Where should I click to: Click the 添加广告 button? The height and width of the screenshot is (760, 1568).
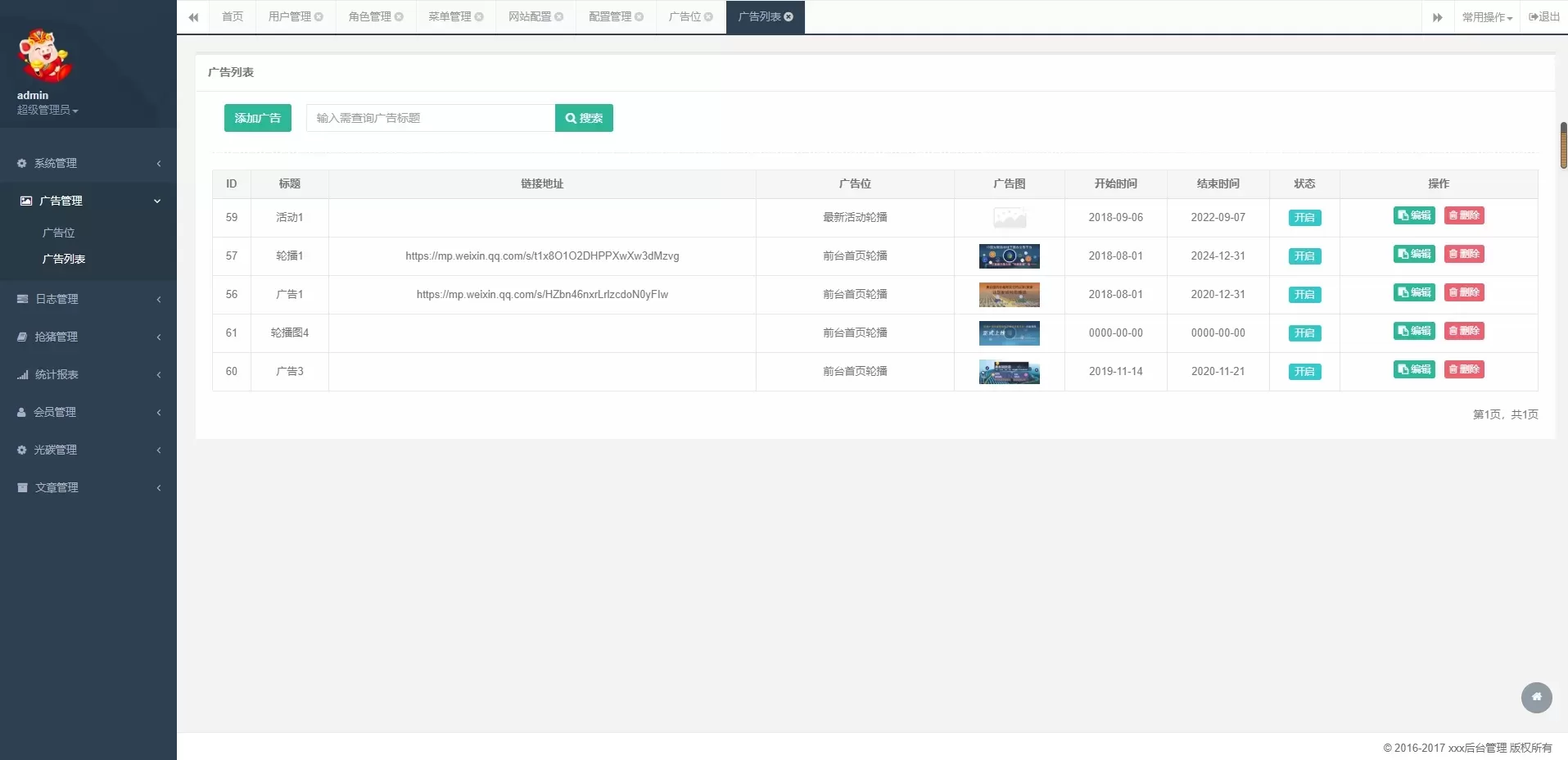257,118
